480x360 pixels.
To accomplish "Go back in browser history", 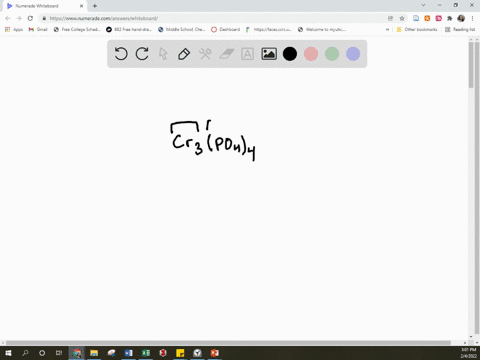I will pos(8,18).
